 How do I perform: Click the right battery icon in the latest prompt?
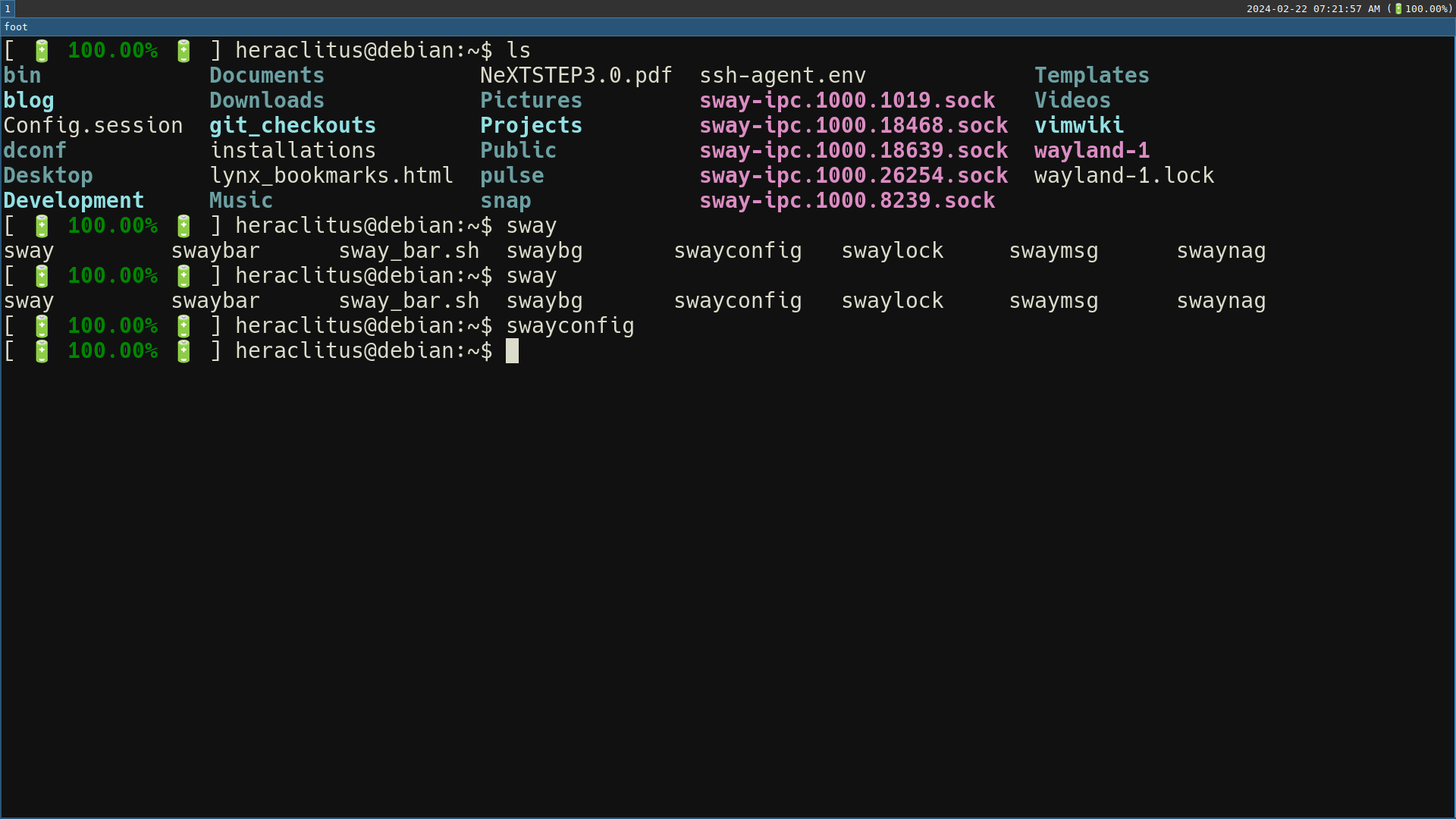point(183,350)
